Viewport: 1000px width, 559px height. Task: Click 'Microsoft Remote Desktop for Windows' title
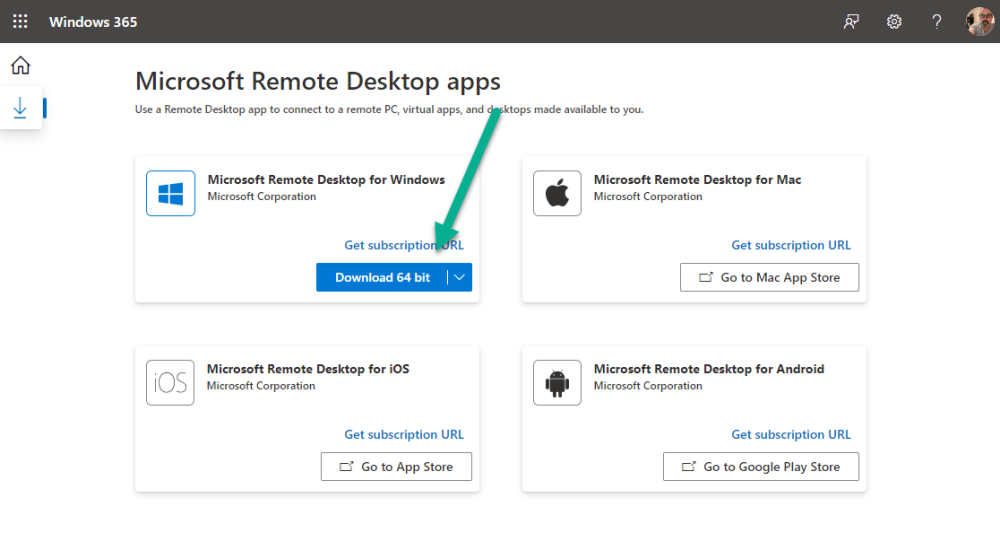click(x=326, y=180)
